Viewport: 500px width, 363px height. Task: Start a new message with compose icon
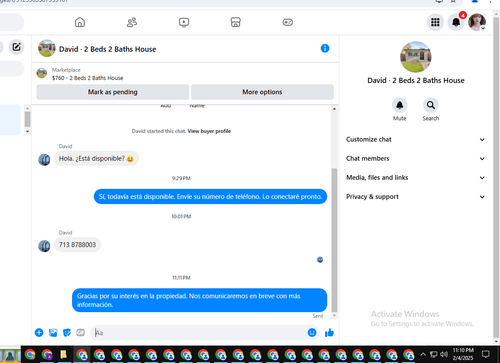pos(16,47)
